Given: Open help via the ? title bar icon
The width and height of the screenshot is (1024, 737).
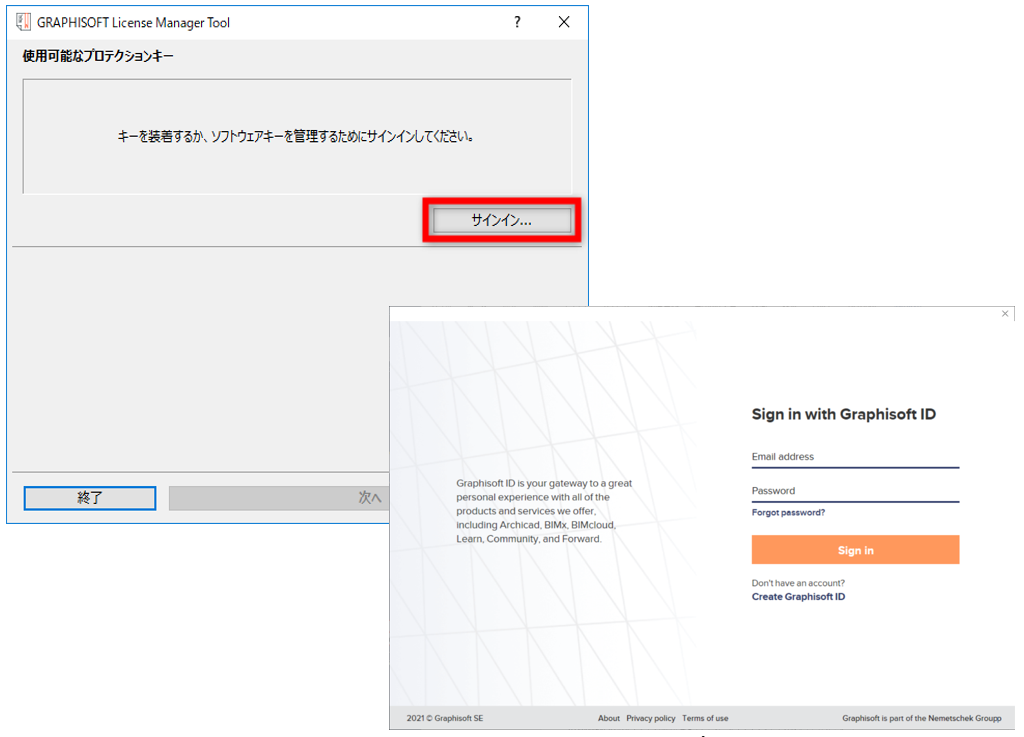Looking at the screenshot, I should click(x=517, y=22).
